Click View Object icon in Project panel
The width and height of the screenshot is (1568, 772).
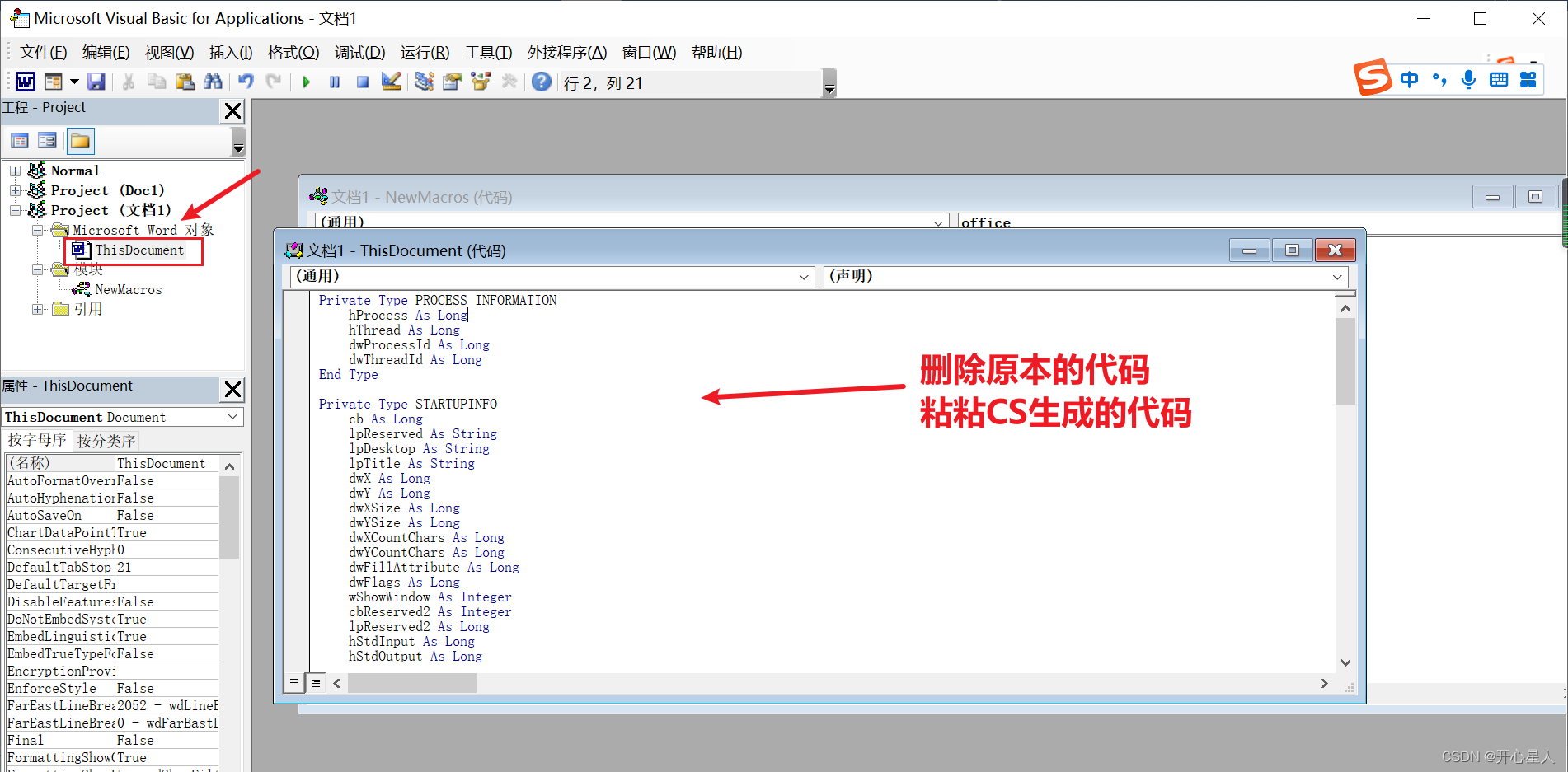point(48,141)
